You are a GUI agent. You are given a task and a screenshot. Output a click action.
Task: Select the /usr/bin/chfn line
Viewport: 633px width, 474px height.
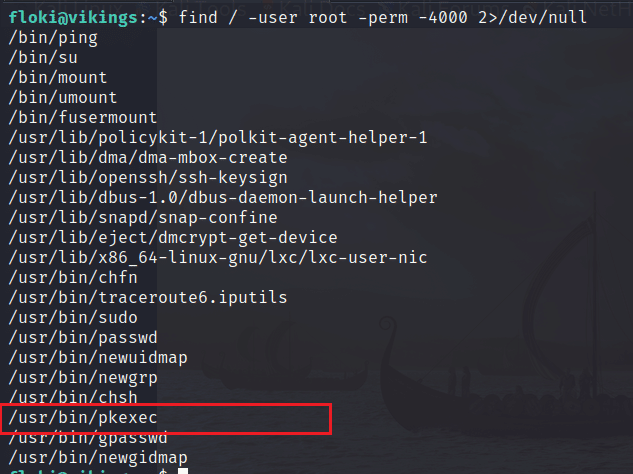73,278
